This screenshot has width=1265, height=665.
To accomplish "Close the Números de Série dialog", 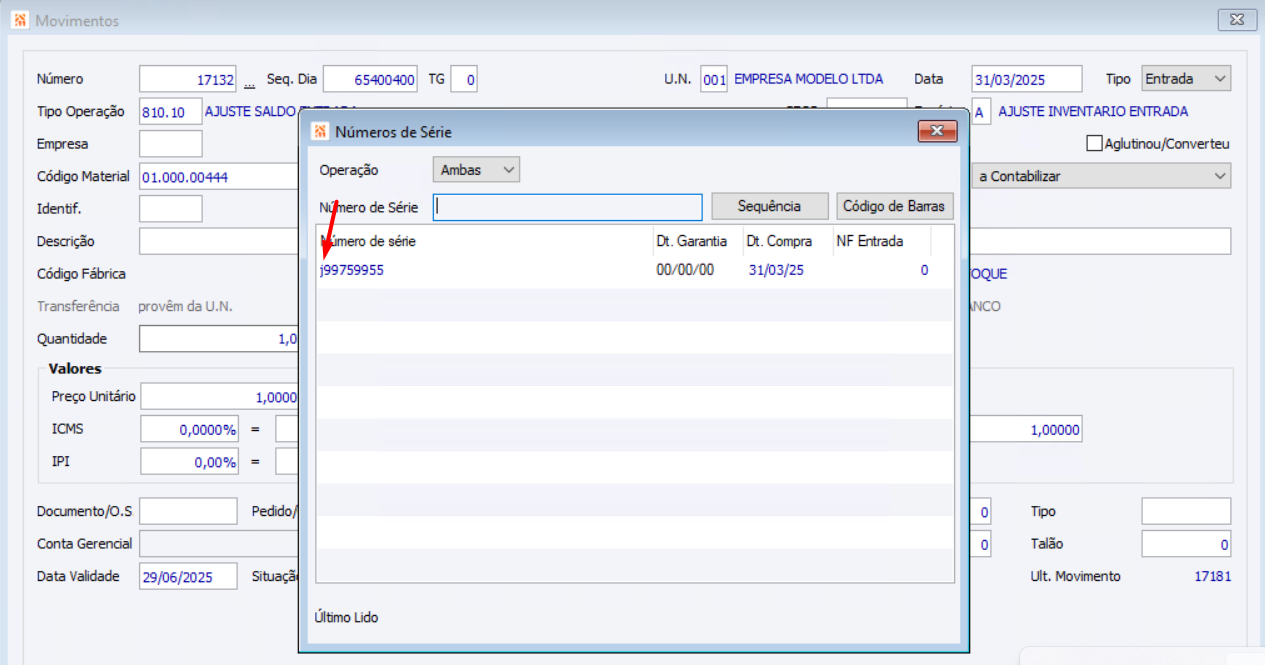I will [937, 131].
